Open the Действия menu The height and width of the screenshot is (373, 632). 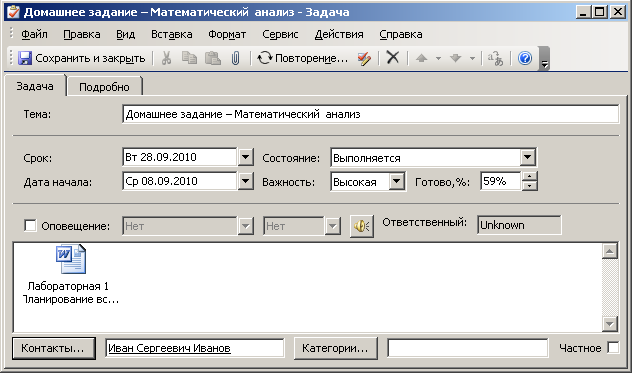339,34
